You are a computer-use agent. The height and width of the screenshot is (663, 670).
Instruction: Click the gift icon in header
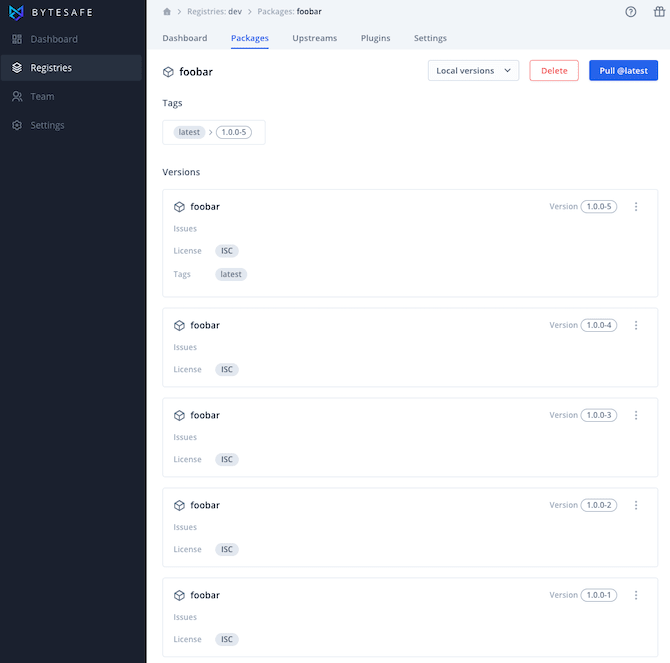pos(659,12)
